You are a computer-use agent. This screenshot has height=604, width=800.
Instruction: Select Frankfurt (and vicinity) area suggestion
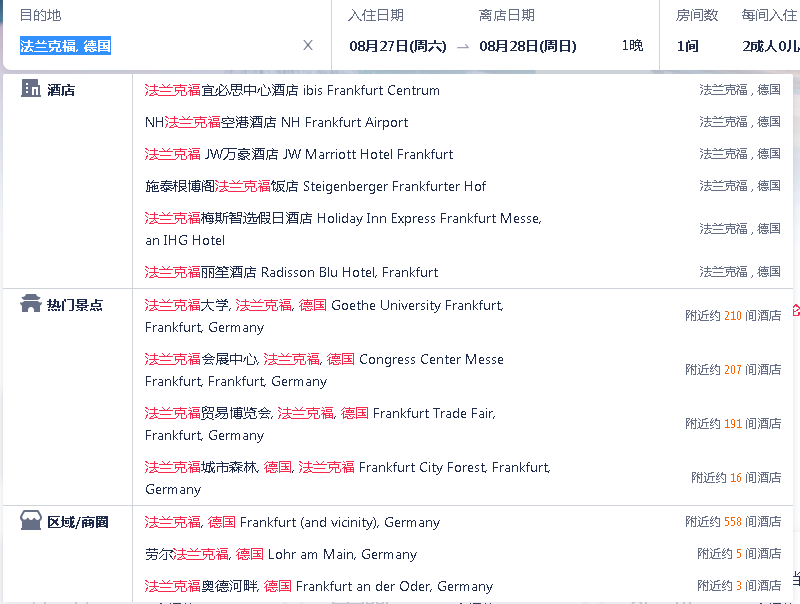[463, 522]
